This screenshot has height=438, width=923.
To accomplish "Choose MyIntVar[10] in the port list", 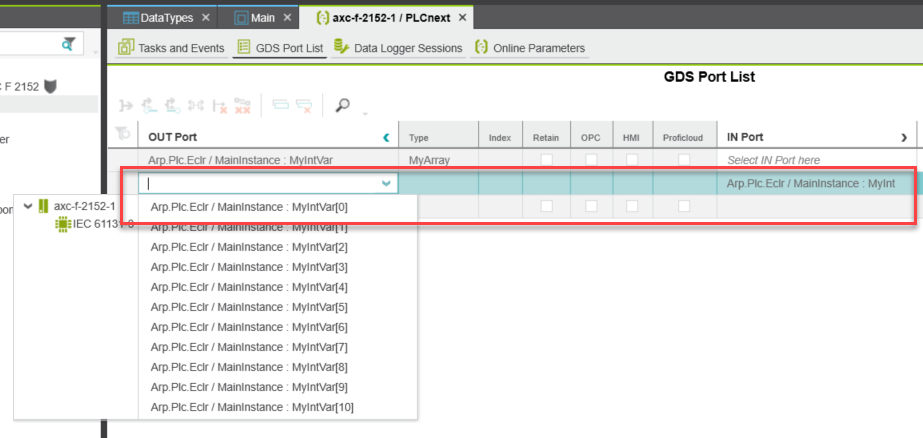I will click(x=251, y=407).
